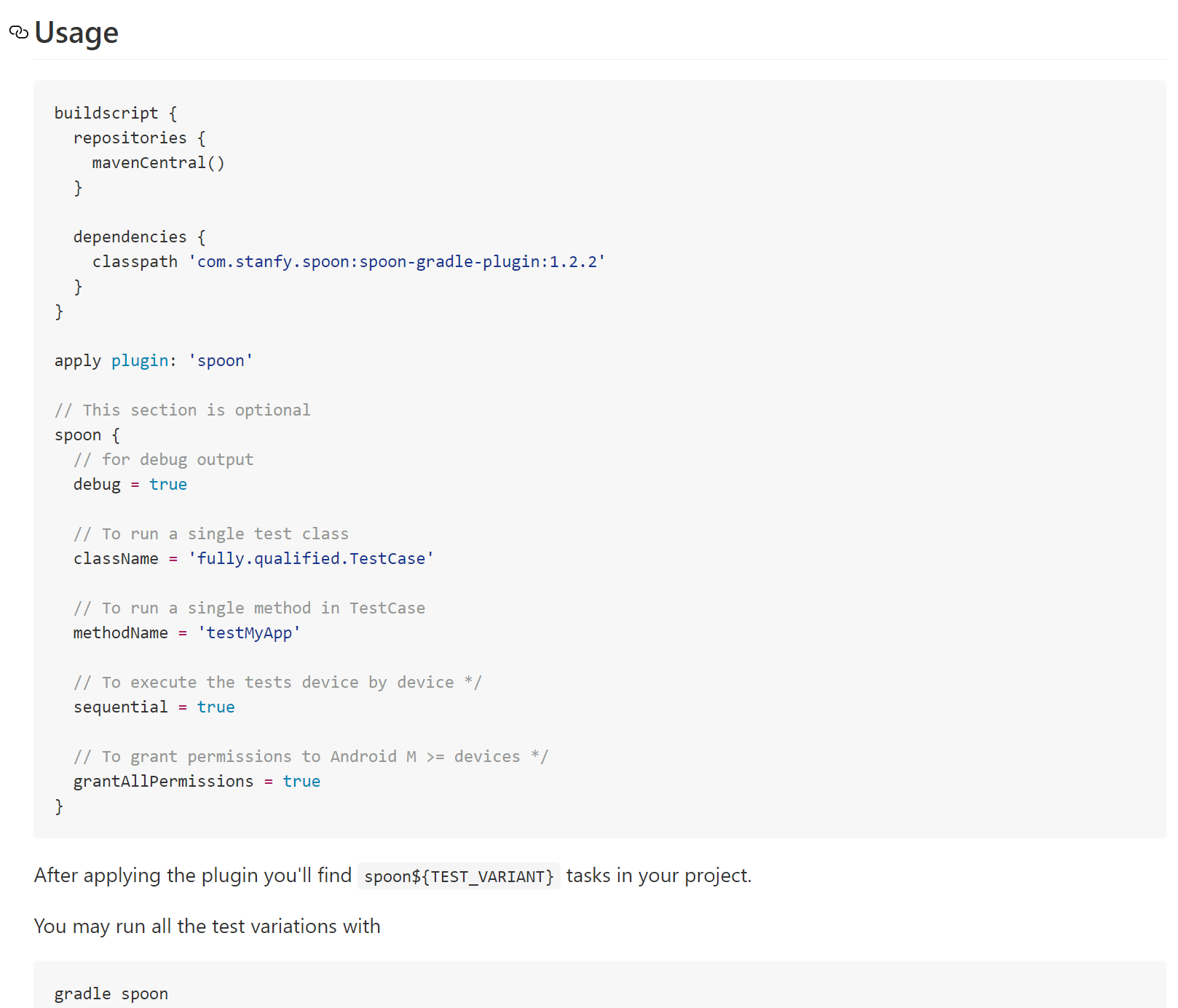Click the 'dependencies' keyword in code
This screenshot has height=1008, width=1178.
click(x=130, y=237)
